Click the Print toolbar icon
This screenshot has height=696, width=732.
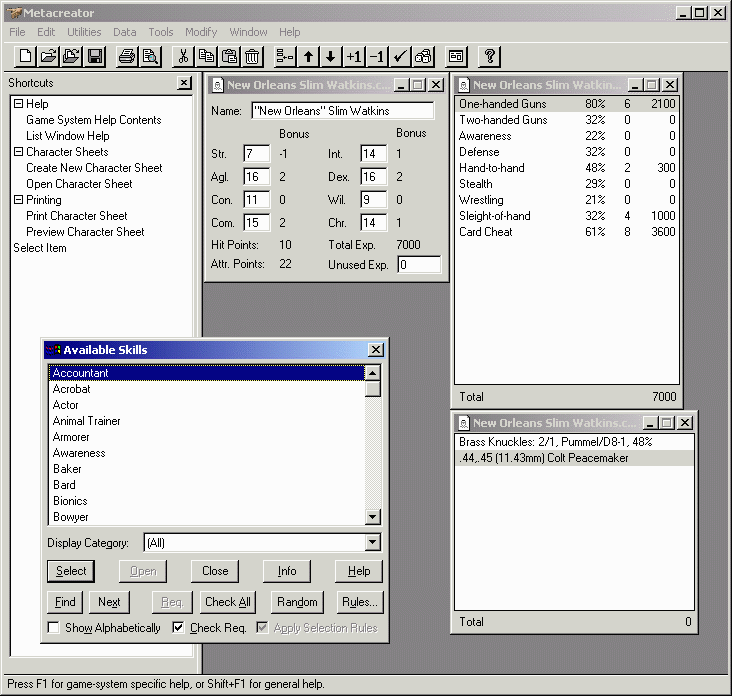tap(128, 57)
